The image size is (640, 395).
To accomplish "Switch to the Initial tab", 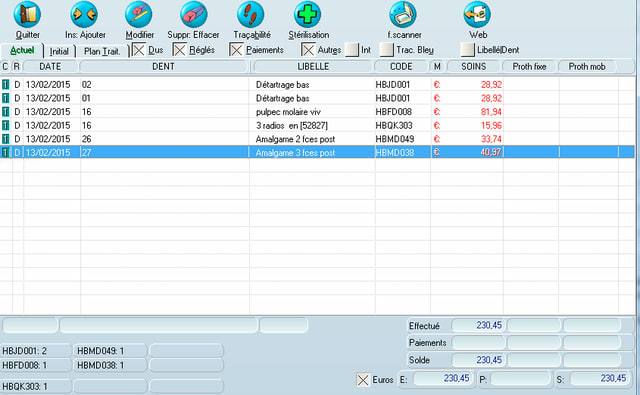I will (x=59, y=51).
